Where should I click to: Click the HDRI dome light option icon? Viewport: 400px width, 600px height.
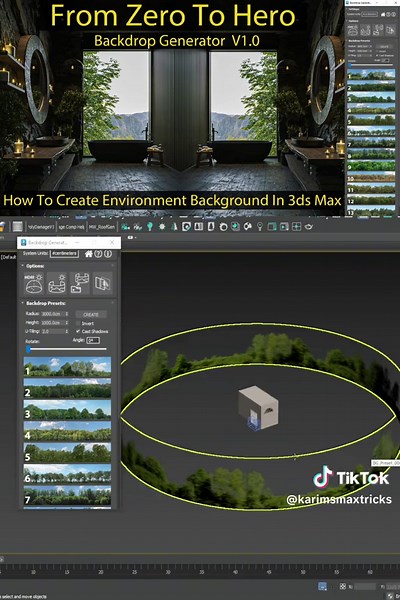(34, 283)
